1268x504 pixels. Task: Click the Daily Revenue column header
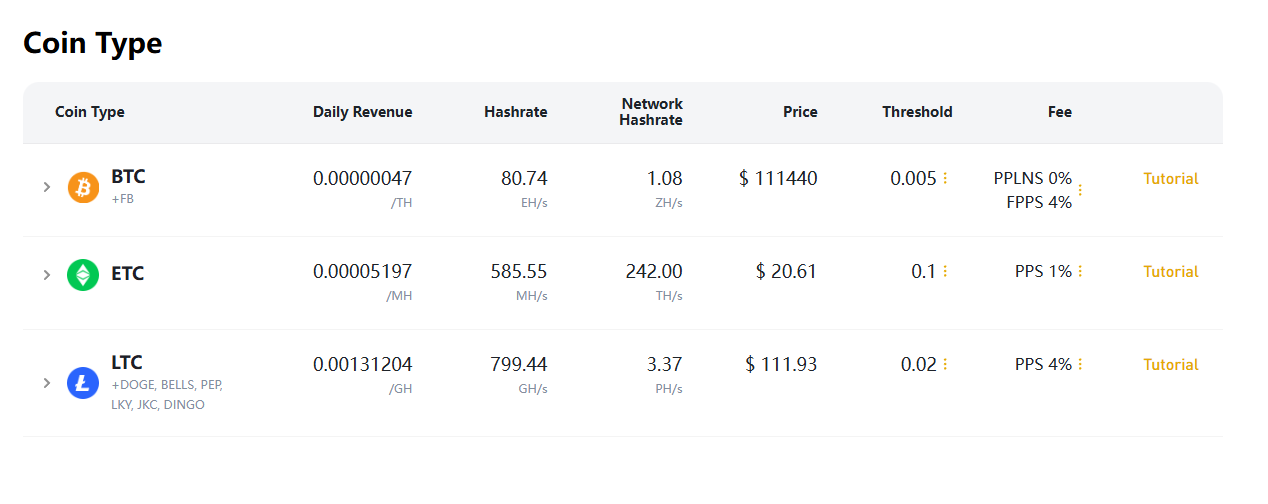(362, 112)
